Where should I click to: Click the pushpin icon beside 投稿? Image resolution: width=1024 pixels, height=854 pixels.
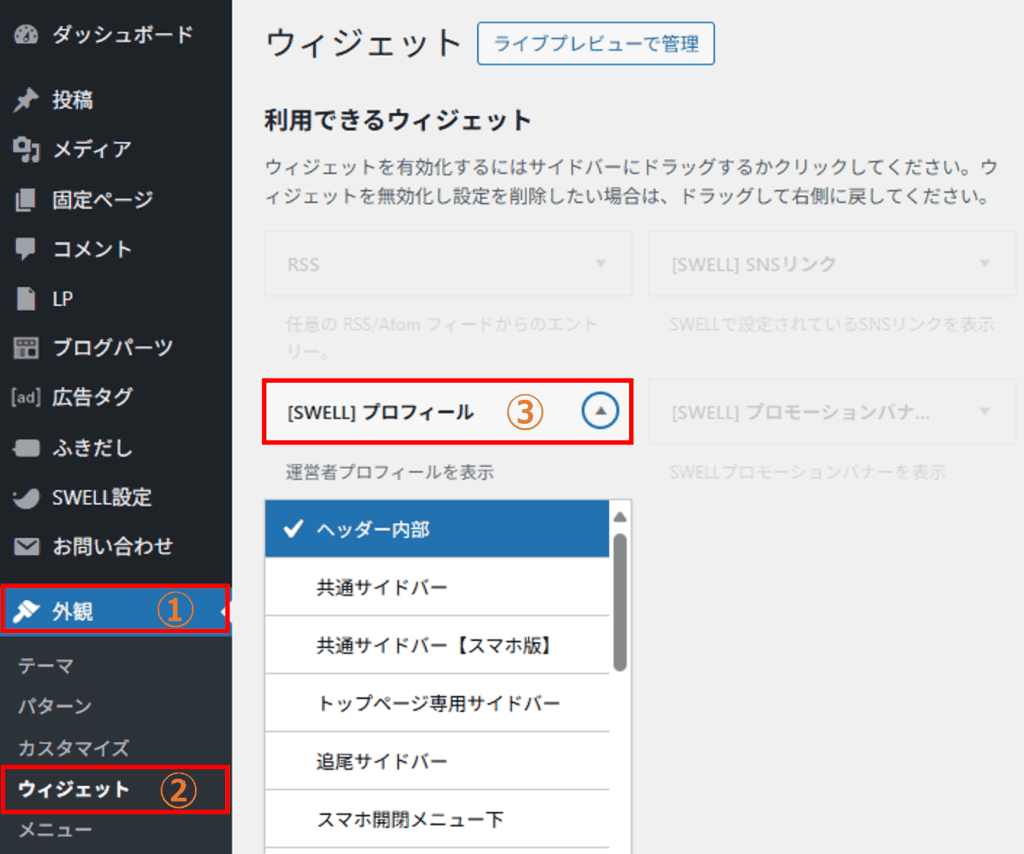pos(26,100)
